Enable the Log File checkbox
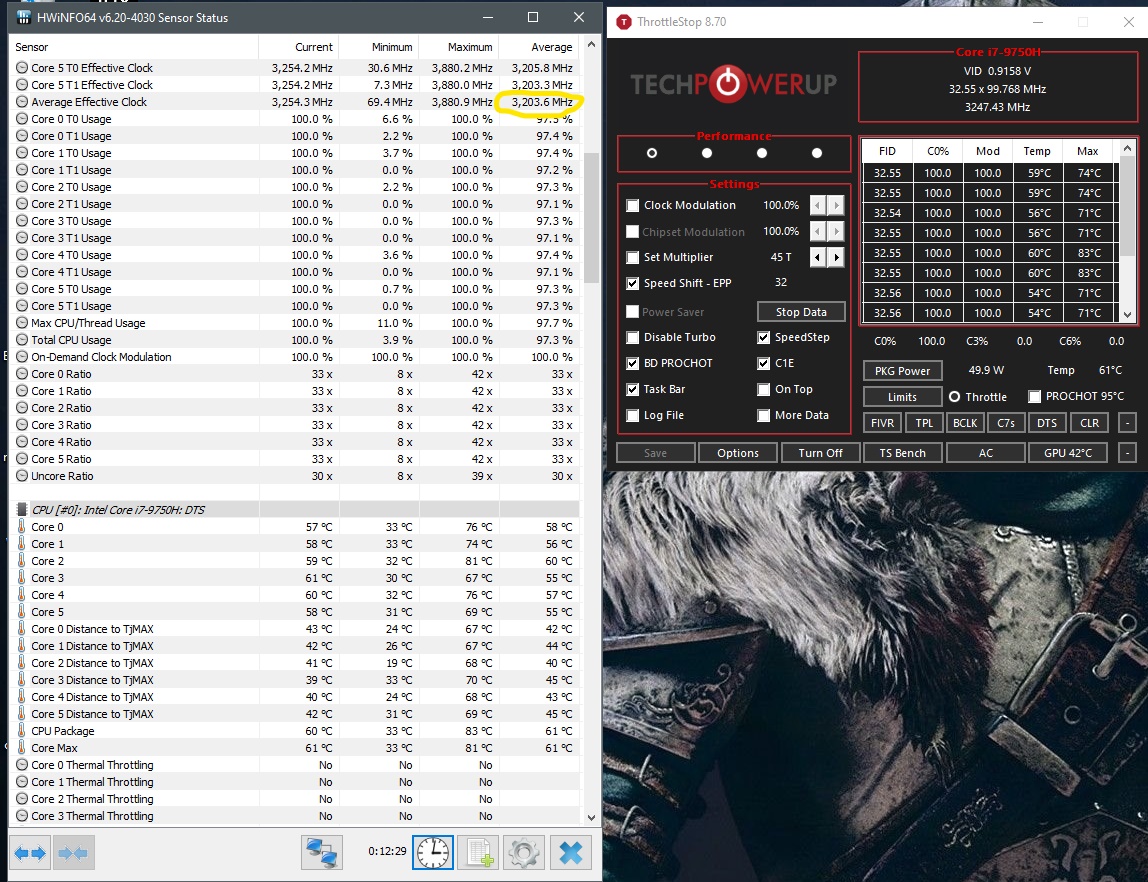Screen dimensions: 1148x882 tap(633, 416)
